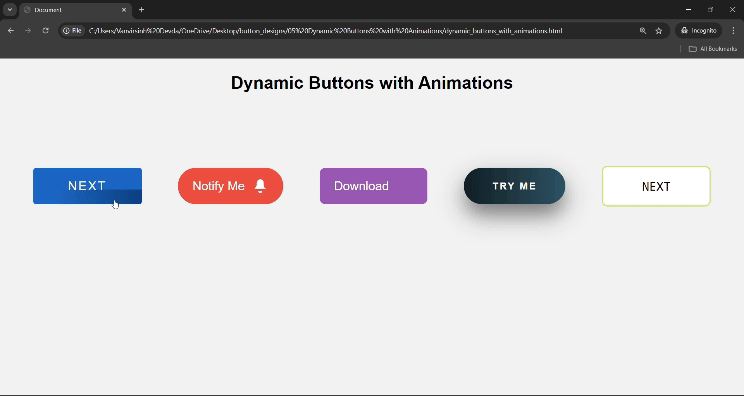The width and height of the screenshot is (744, 396).
Task: Close the browser window
Action: tap(733, 9)
